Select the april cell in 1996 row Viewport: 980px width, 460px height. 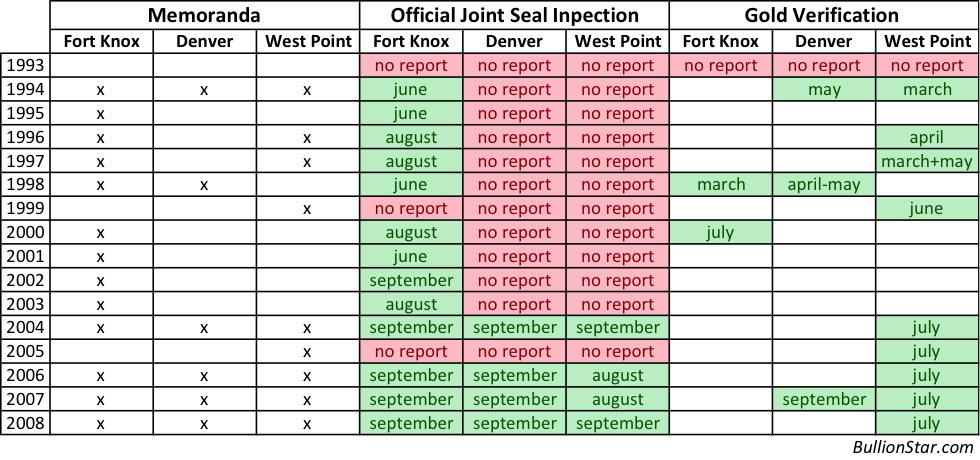(926, 137)
